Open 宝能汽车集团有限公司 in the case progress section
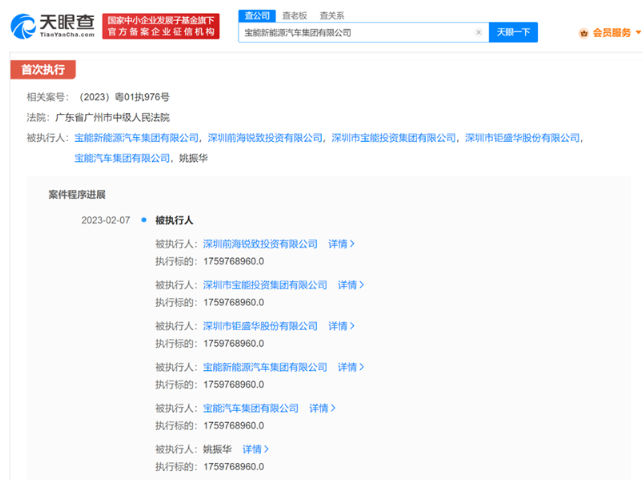 click(251, 408)
